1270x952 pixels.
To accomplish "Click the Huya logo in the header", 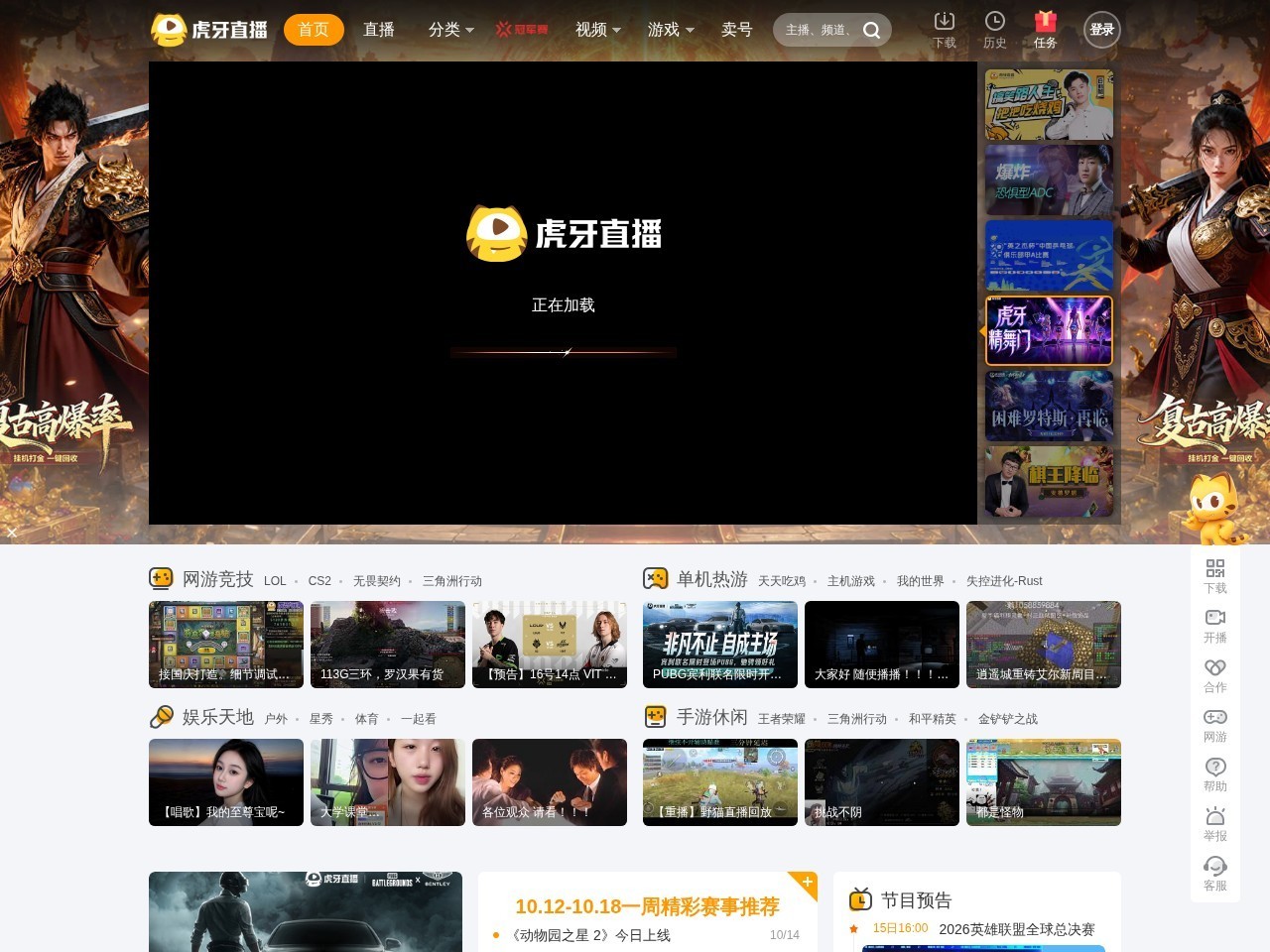I will [209, 30].
